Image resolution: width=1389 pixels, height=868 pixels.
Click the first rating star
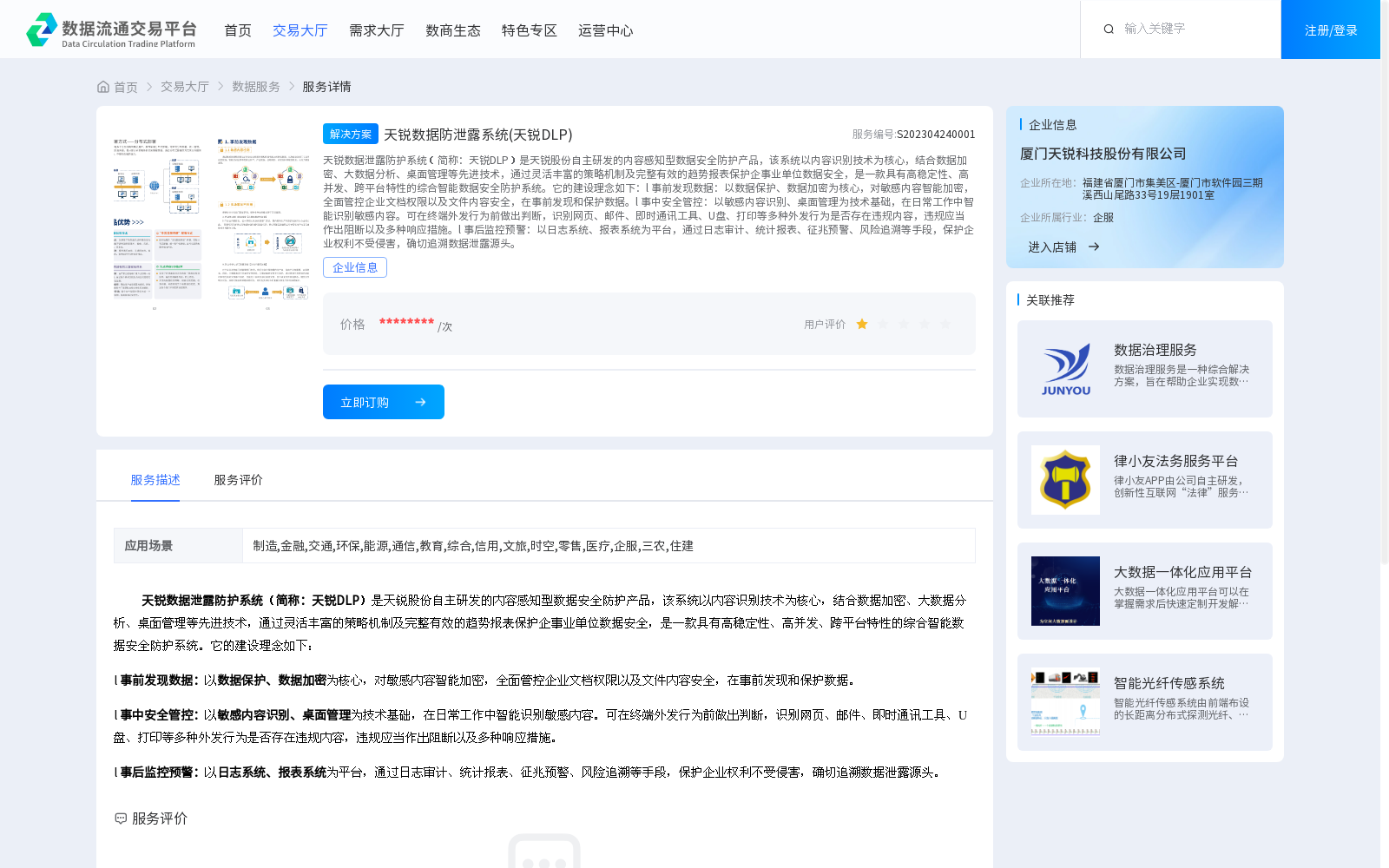862,324
